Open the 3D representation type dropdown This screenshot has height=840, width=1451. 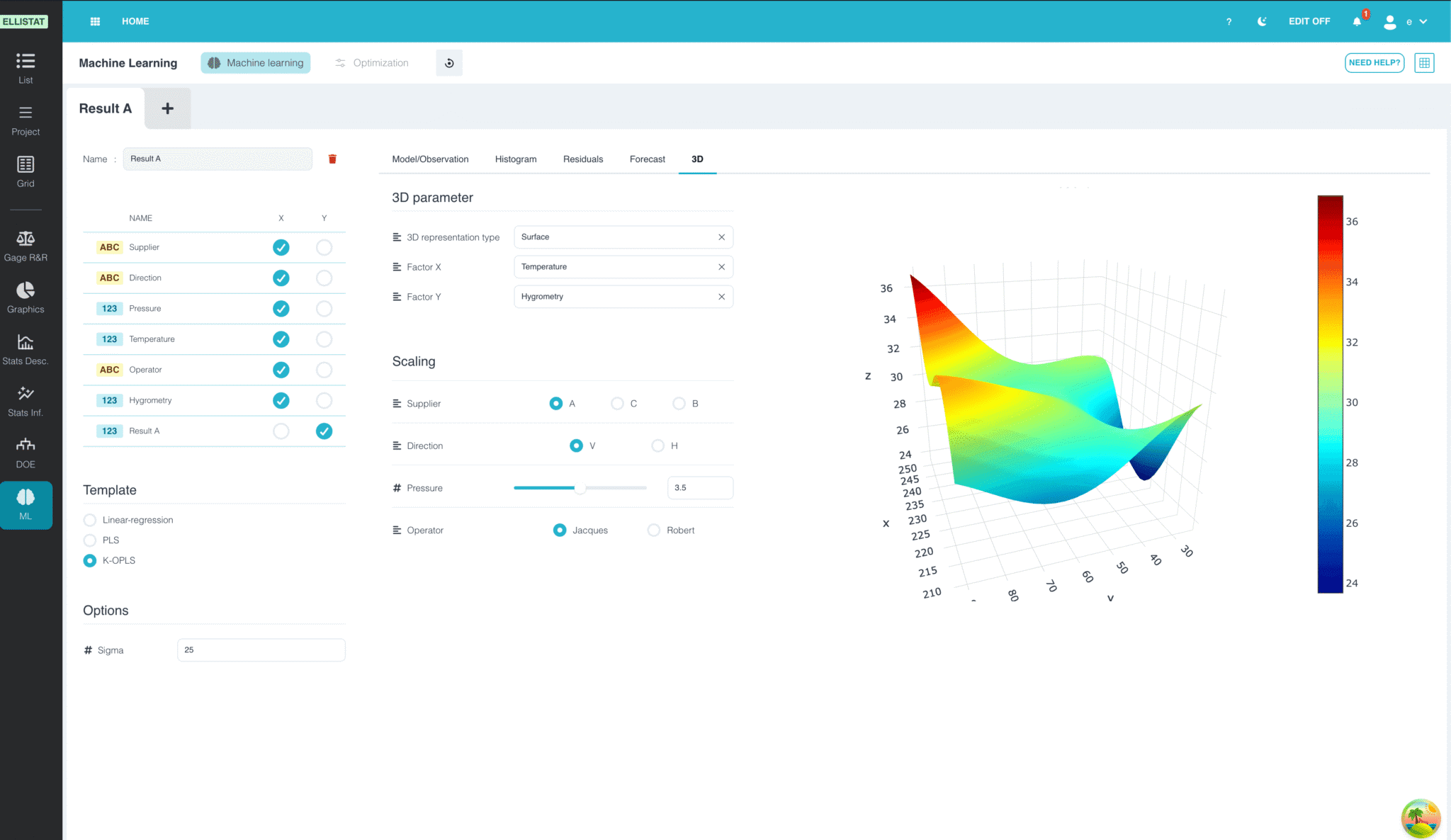[623, 237]
